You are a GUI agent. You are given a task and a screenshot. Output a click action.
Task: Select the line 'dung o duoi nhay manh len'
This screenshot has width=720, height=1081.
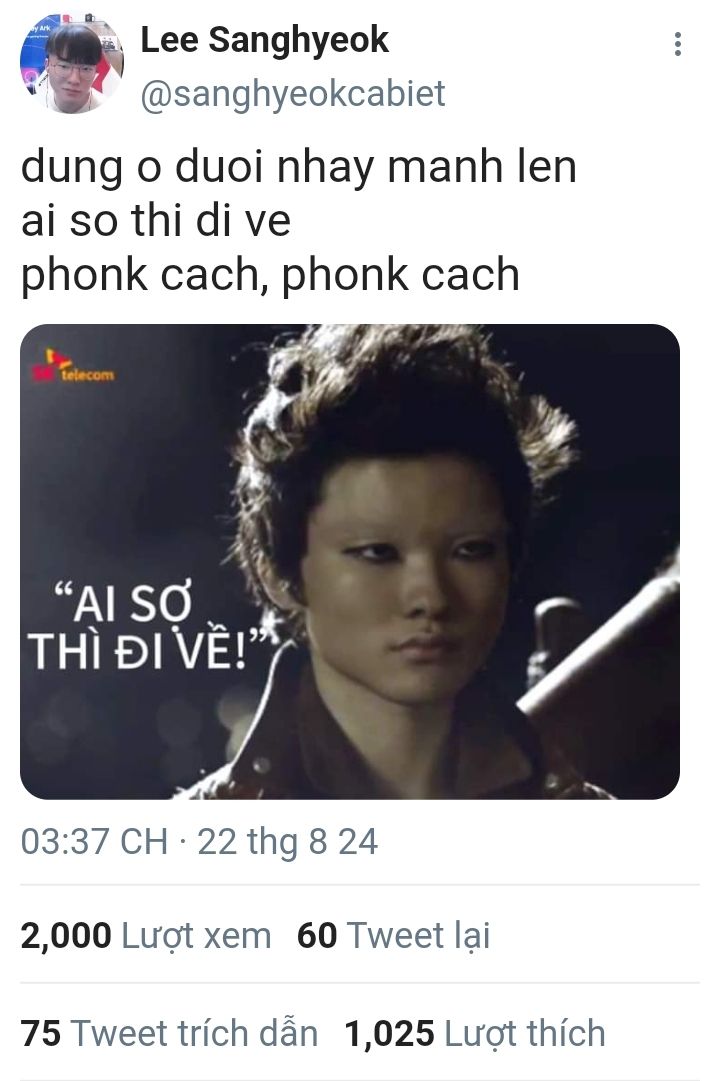point(299,168)
